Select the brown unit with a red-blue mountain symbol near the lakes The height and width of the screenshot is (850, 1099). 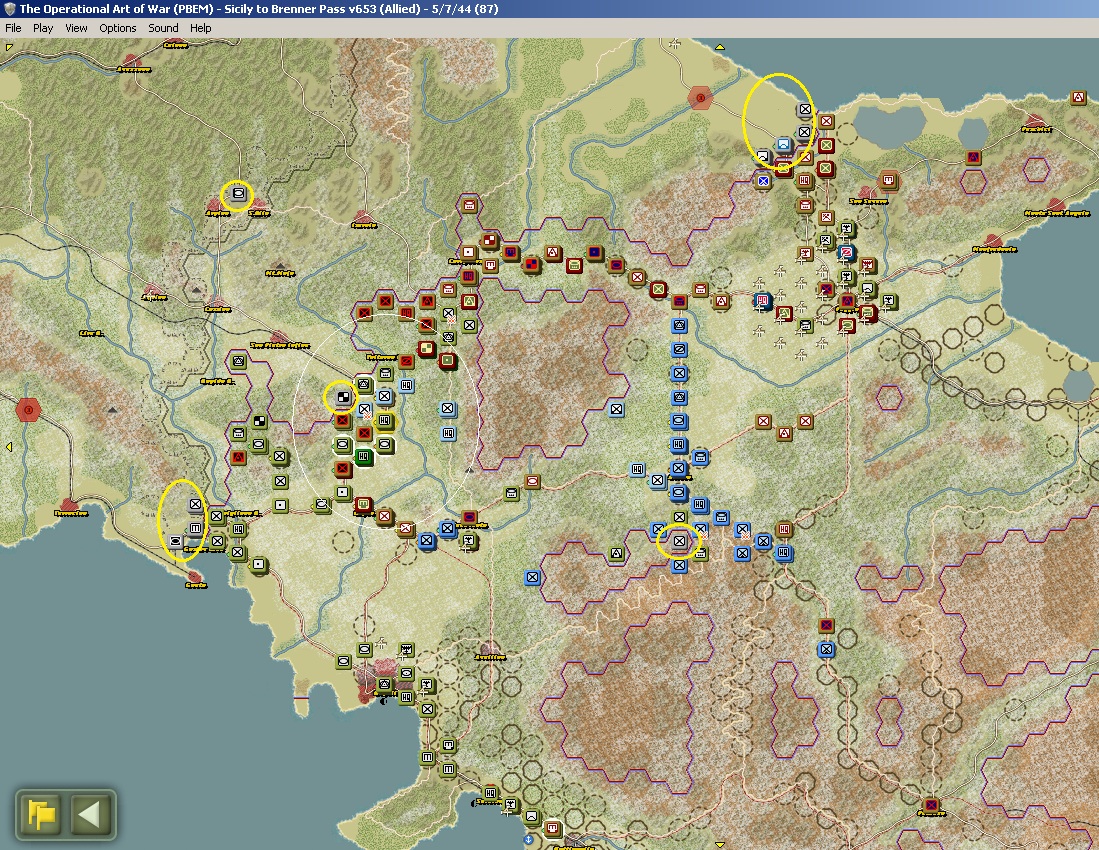[973, 157]
